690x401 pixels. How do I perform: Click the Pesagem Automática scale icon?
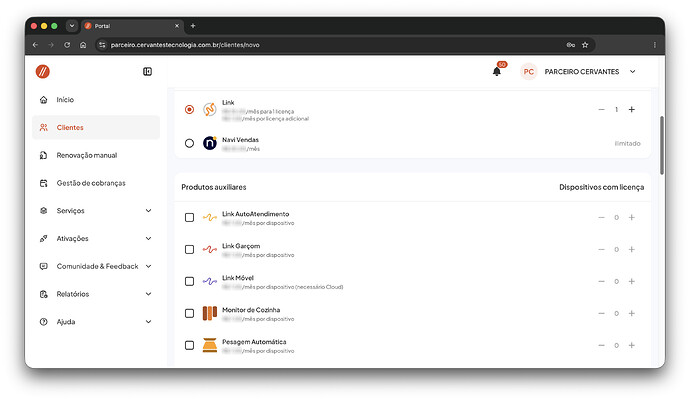(209, 345)
